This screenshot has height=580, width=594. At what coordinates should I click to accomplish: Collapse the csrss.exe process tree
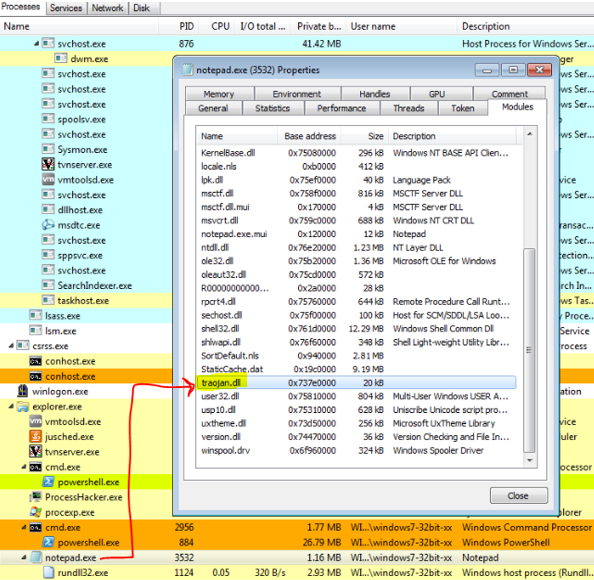pos(11,345)
